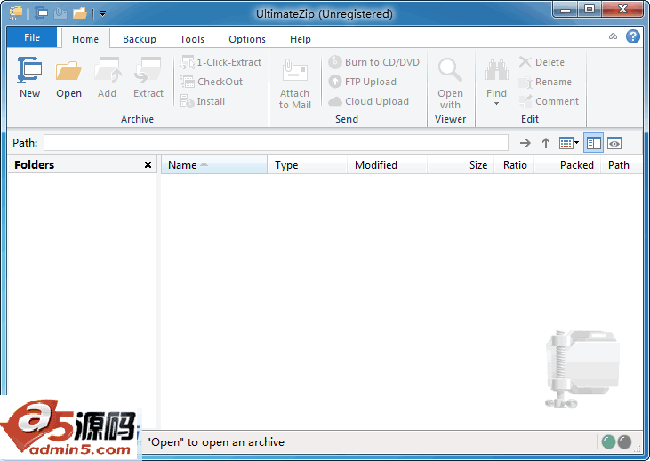650x461 pixels.
Task: Toggle the preview eye button
Action: [614, 143]
